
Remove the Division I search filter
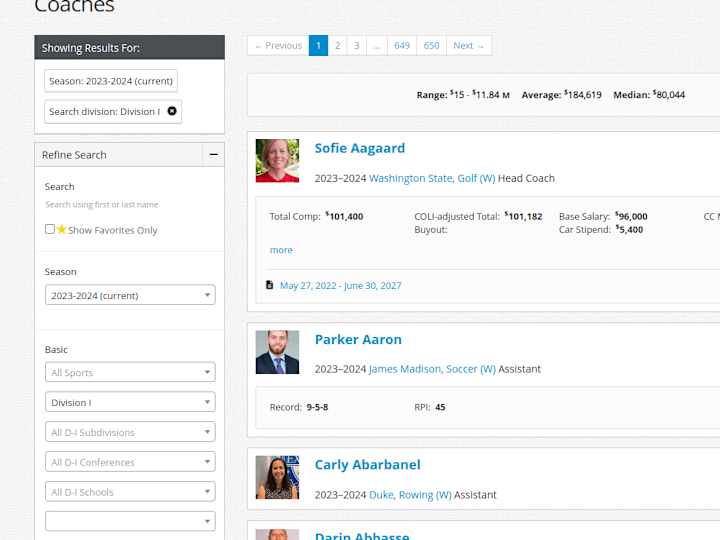point(172,111)
